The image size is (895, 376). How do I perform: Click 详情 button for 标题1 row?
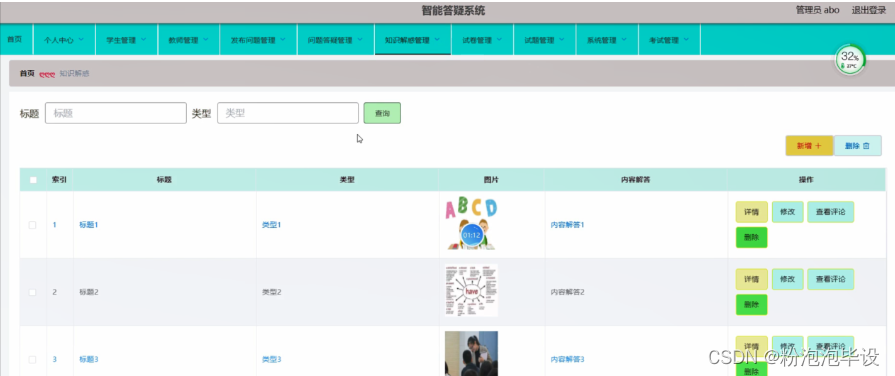pos(751,212)
